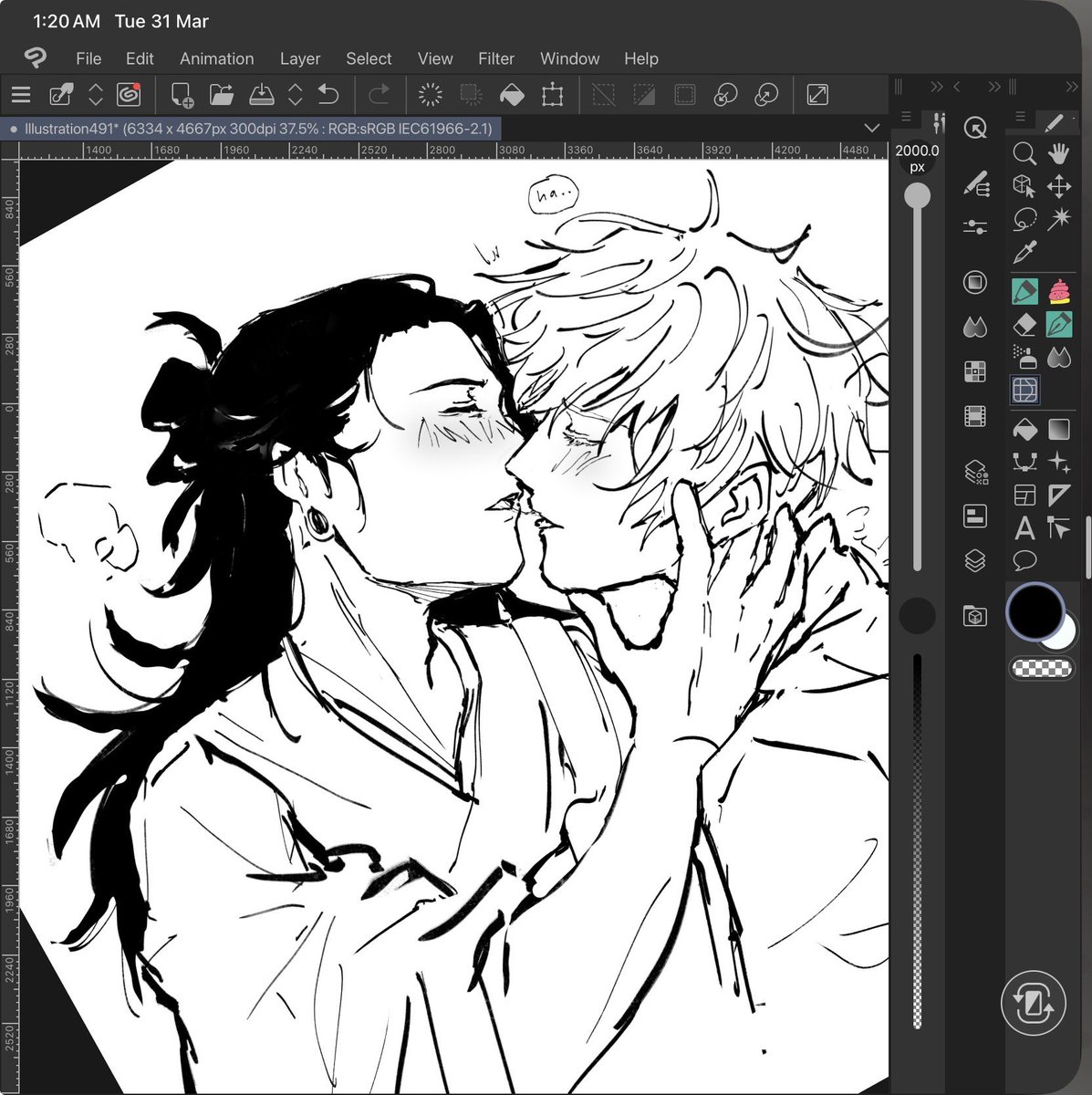Select the Move layer tool
The image size is (1092, 1095).
pos(1059,187)
